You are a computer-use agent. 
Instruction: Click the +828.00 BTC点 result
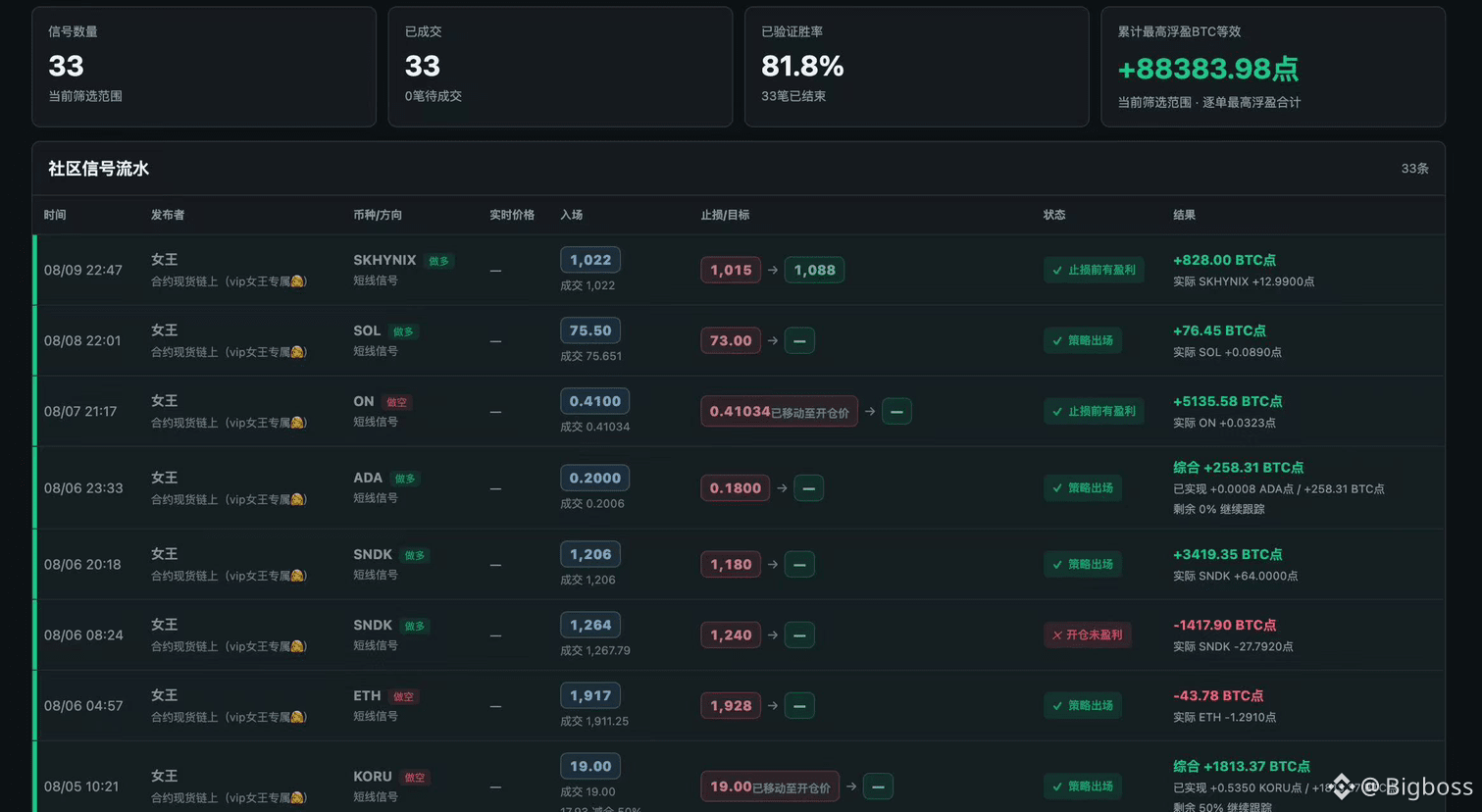pos(1224,260)
